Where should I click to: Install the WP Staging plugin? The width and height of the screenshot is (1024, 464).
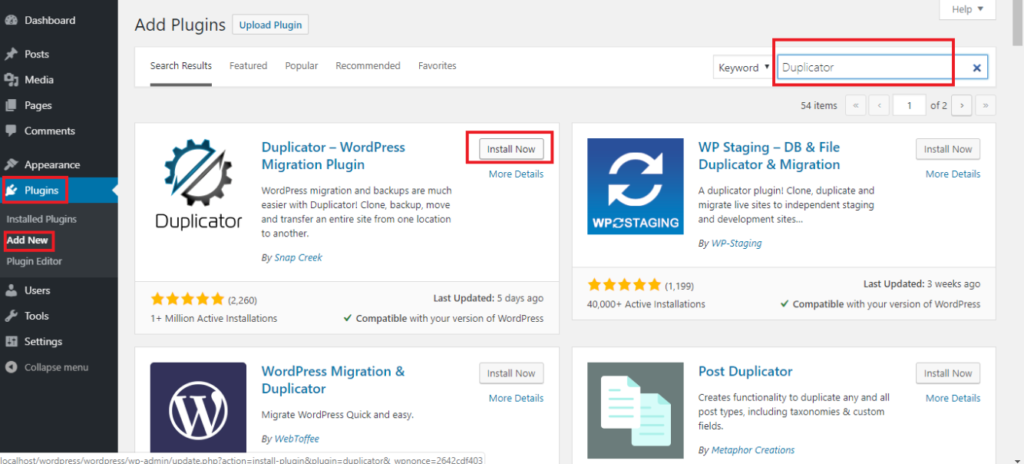coord(948,149)
